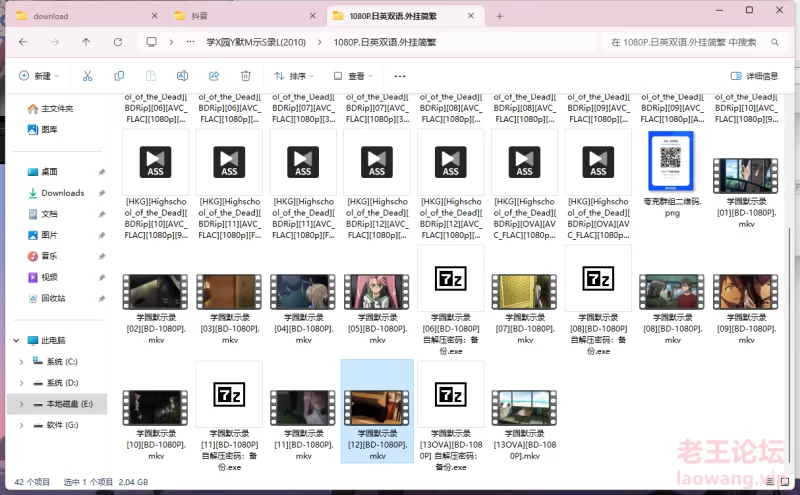The image size is (800, 495).
Task: Open 图片 in the sidebar
Action: coord(42,235)
